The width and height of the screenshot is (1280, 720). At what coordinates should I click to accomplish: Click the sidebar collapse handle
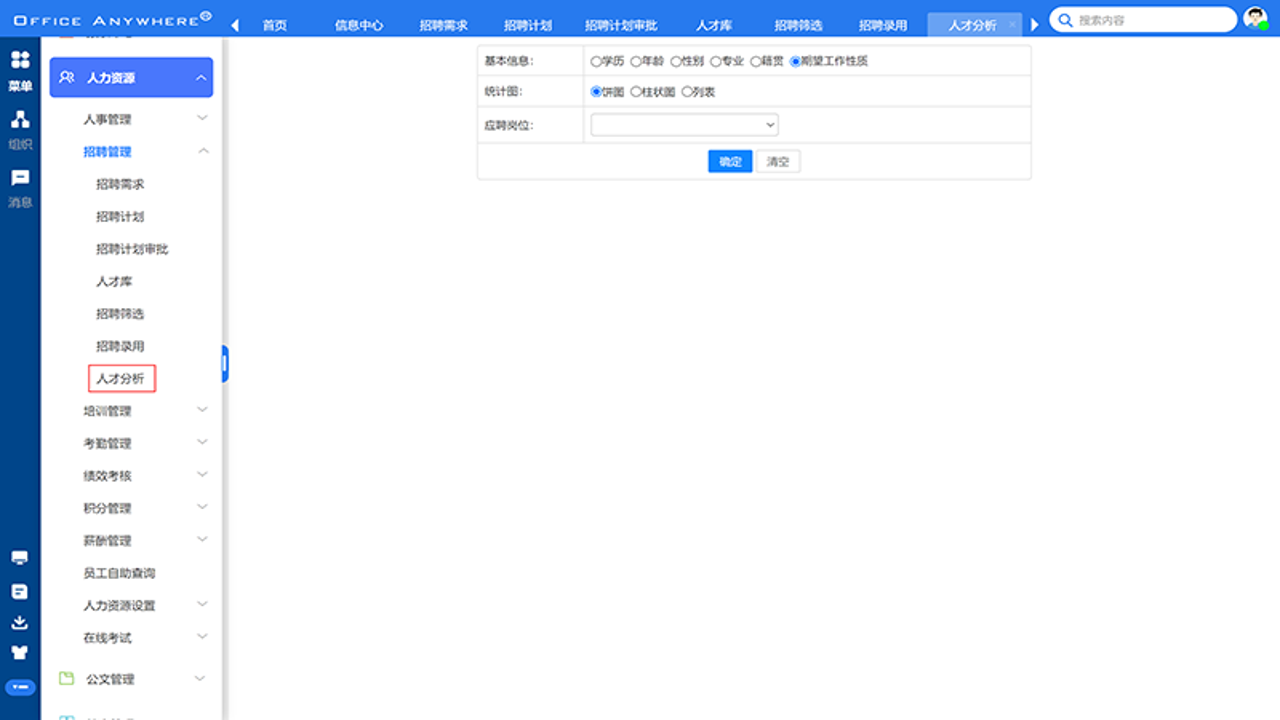tap(225, 364)
